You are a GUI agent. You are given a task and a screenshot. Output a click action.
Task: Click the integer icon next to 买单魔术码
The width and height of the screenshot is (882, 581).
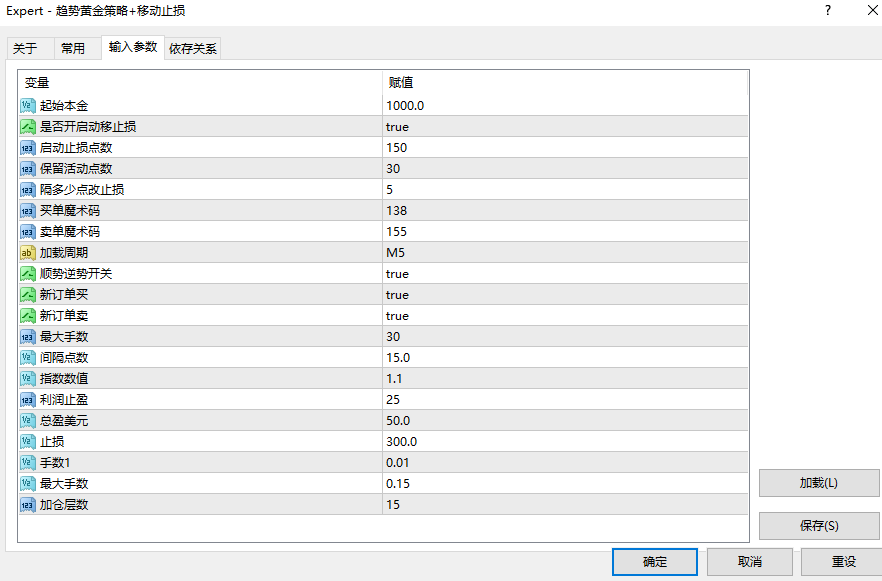pos(28,210)
